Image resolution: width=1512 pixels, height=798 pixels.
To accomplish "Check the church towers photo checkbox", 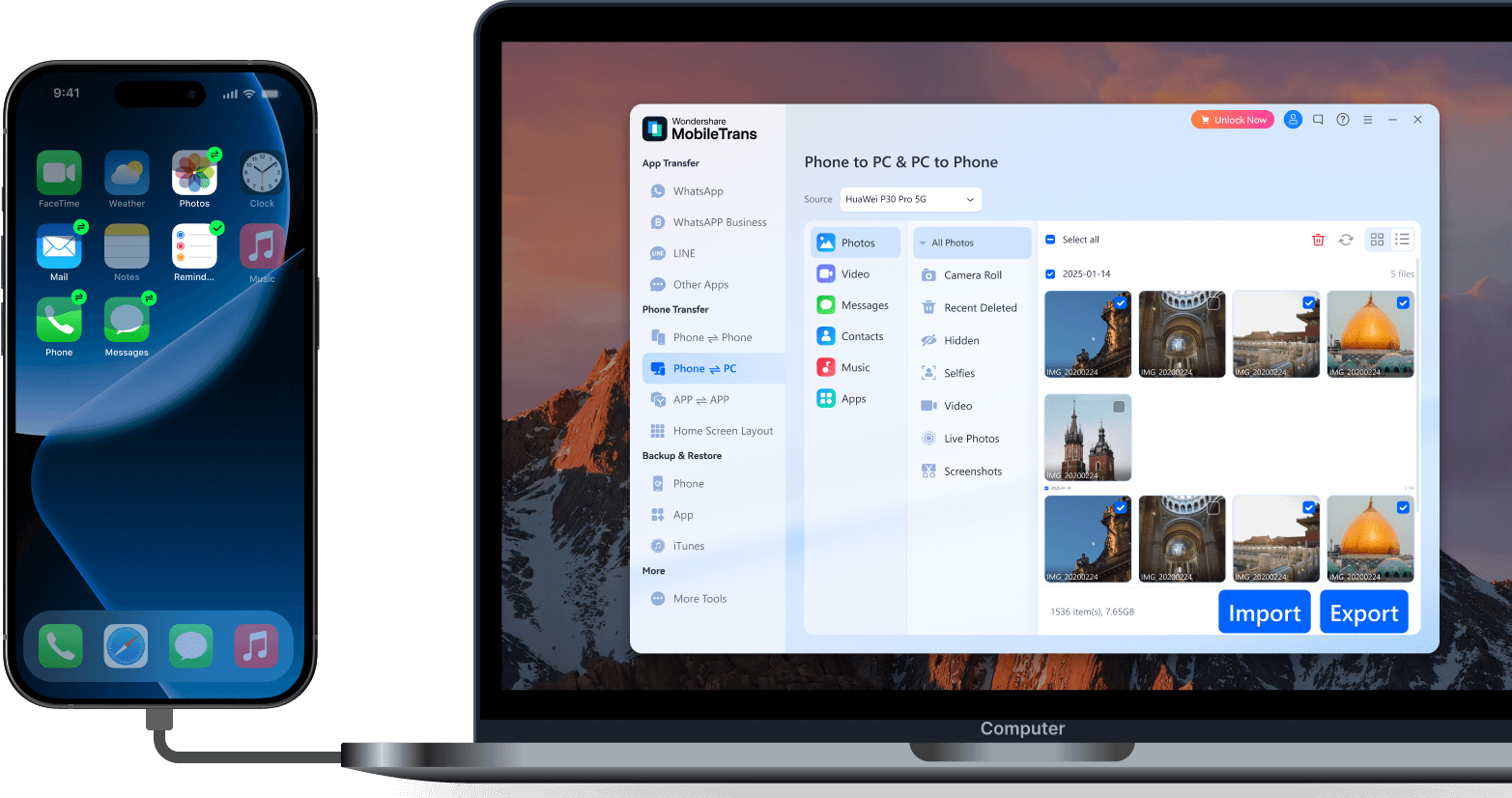I will [x=1119, y=407].
